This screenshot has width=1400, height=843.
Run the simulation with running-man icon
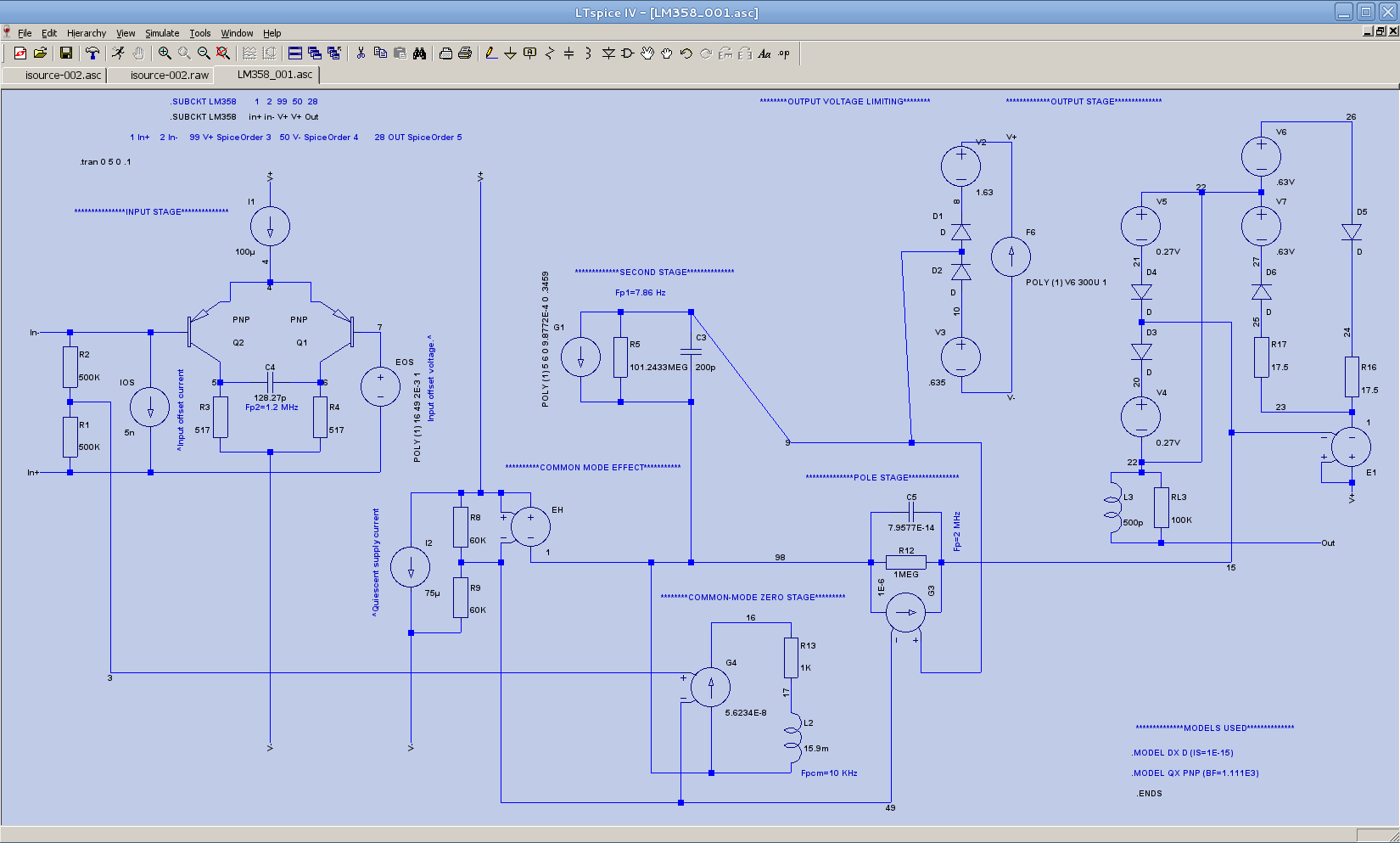(x=118, y=53)
